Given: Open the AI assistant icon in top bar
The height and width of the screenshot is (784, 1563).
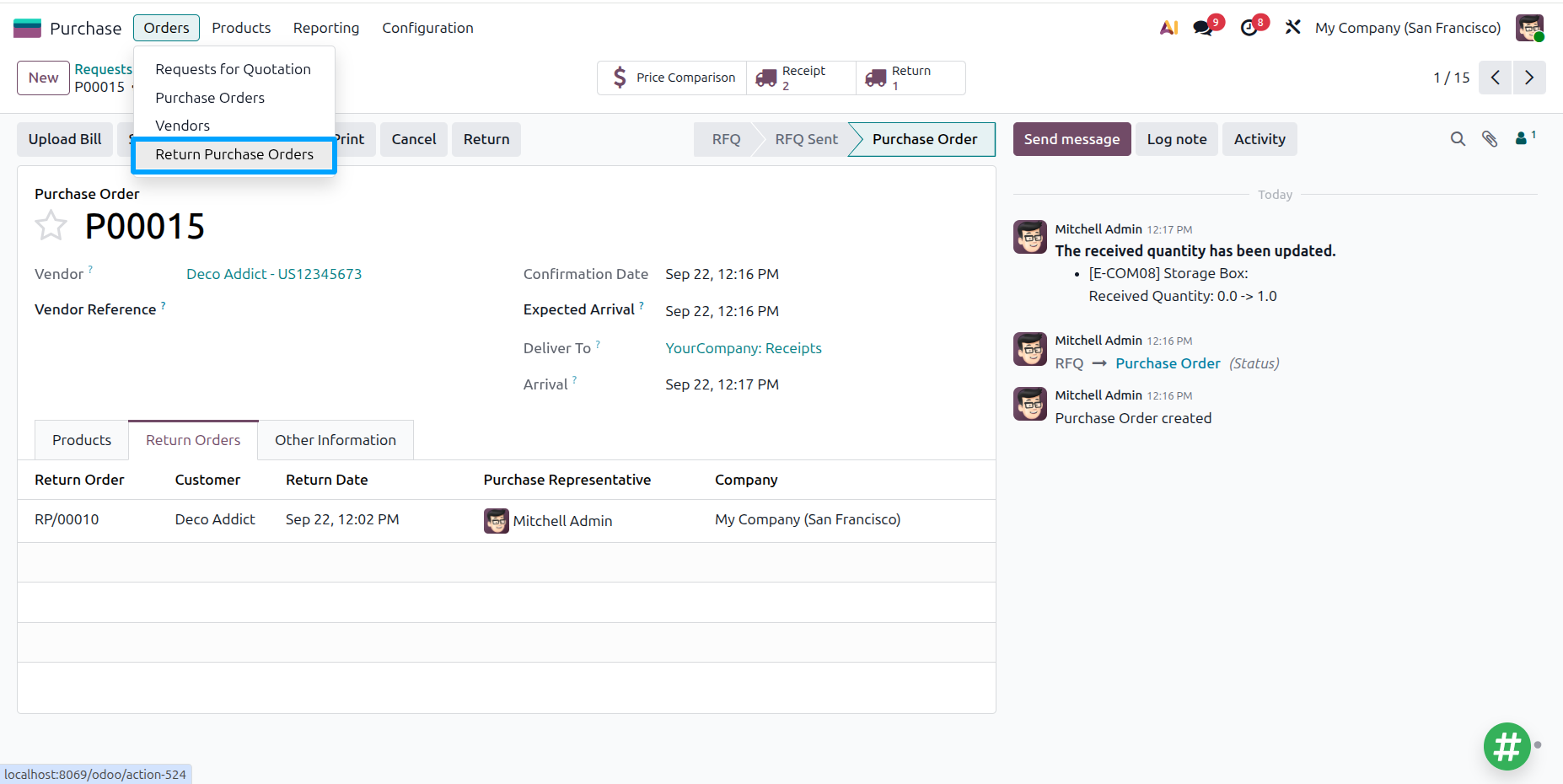Looking at the screenshot, I should tap(1168, 28).
